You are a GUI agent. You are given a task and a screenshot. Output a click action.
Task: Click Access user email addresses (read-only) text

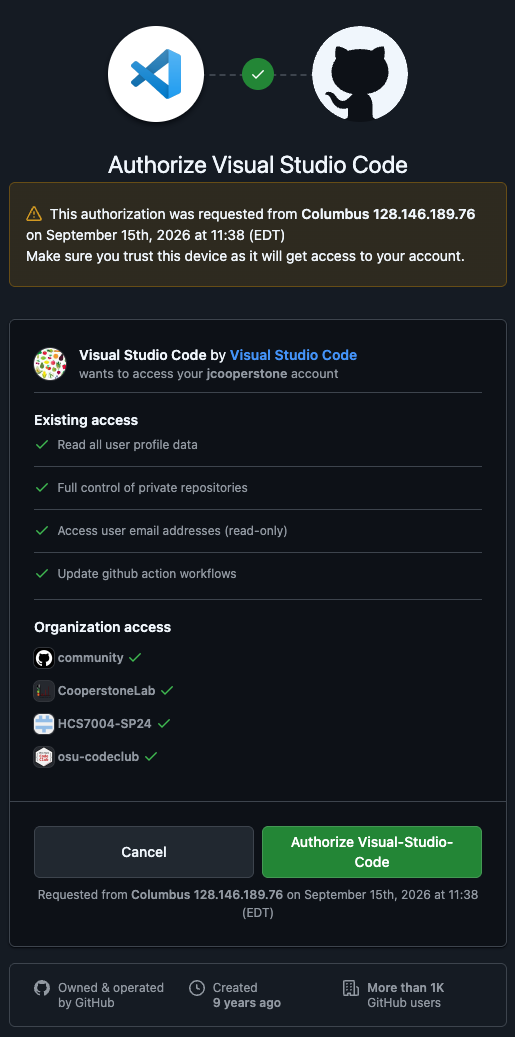click(173, 530)
